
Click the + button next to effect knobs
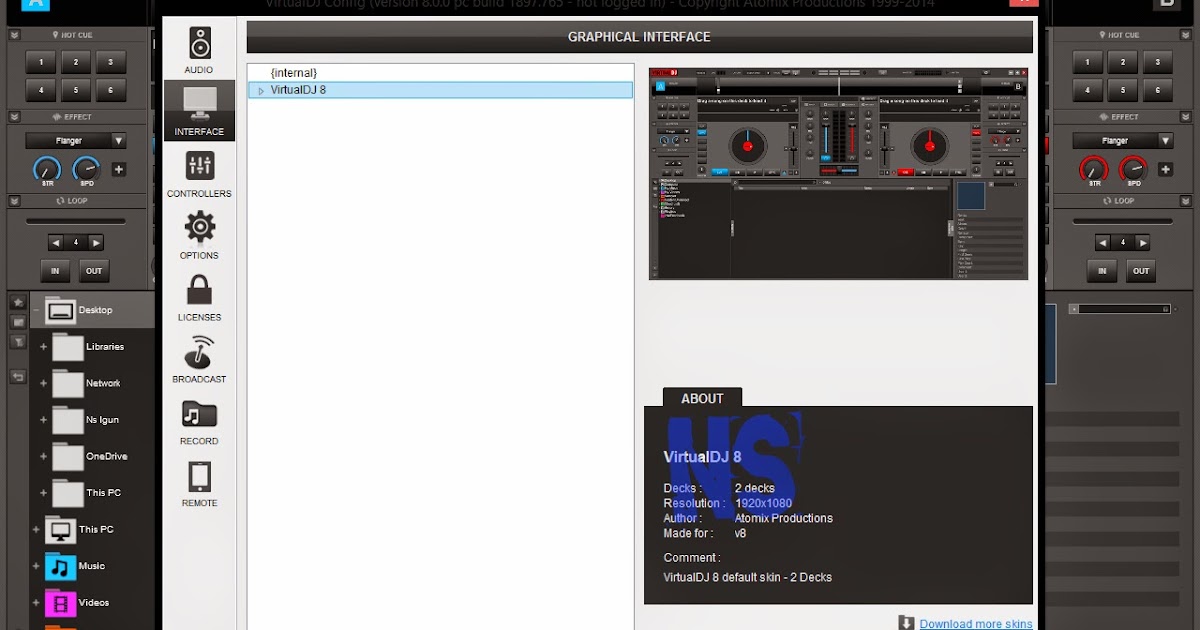tap(118, 170)
